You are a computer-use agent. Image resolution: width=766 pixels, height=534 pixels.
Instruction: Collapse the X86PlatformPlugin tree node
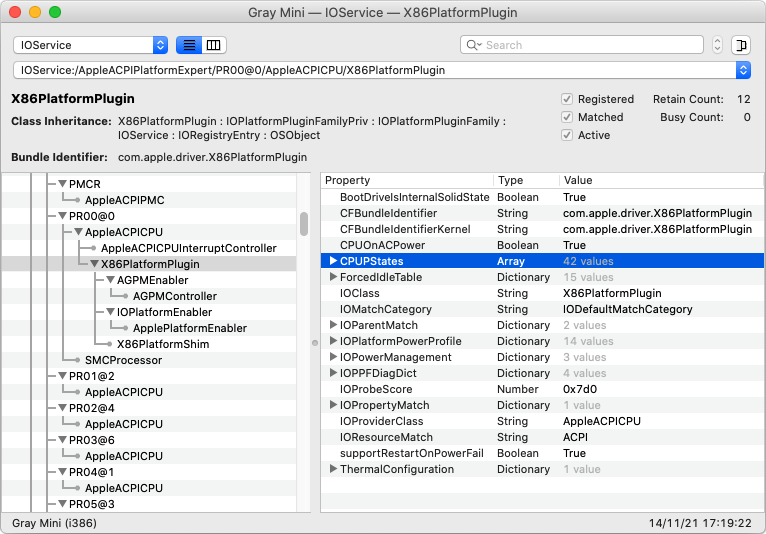coord(94,264)
